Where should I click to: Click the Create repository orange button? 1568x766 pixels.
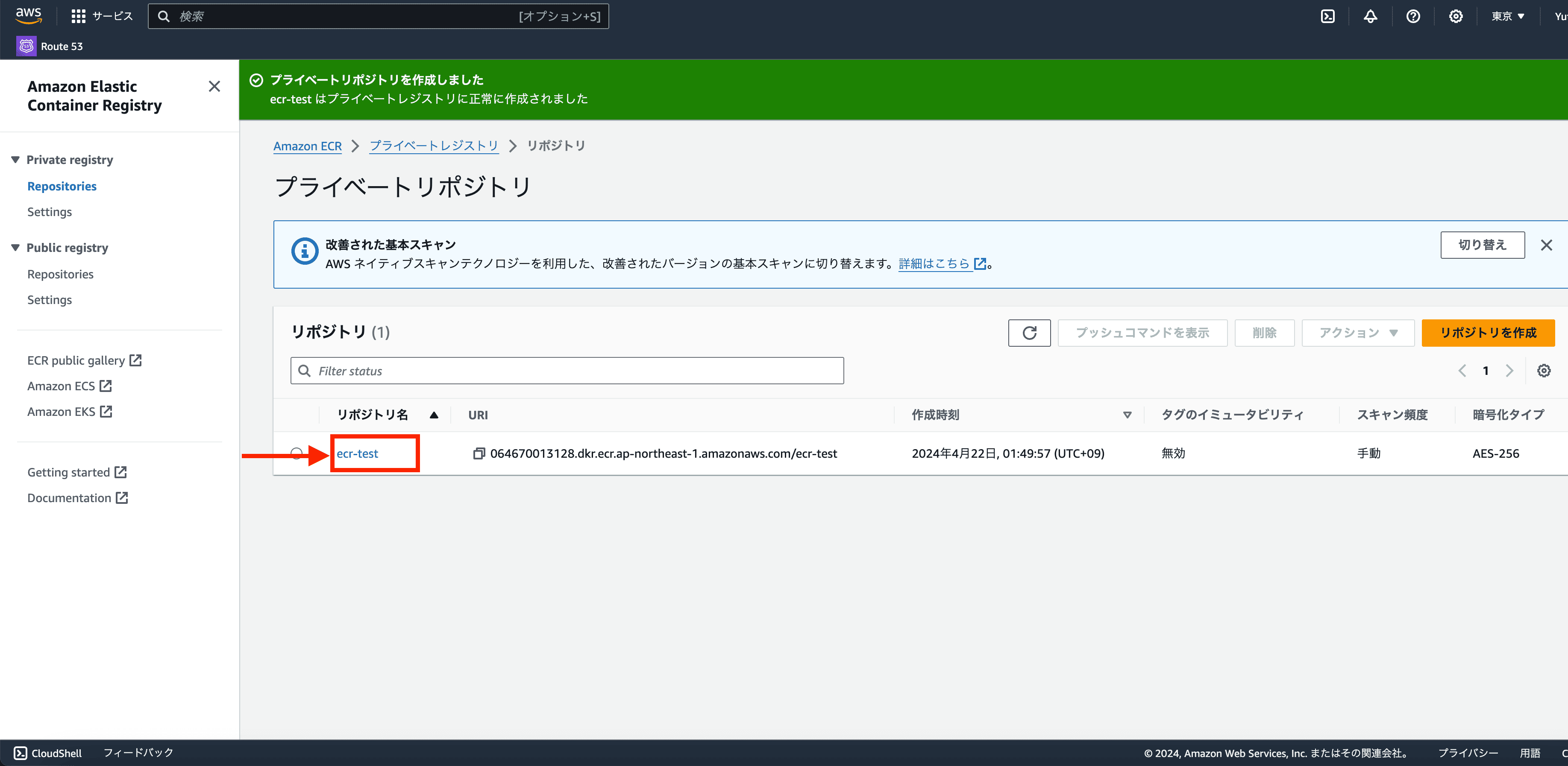click(x=1488, y=333)
